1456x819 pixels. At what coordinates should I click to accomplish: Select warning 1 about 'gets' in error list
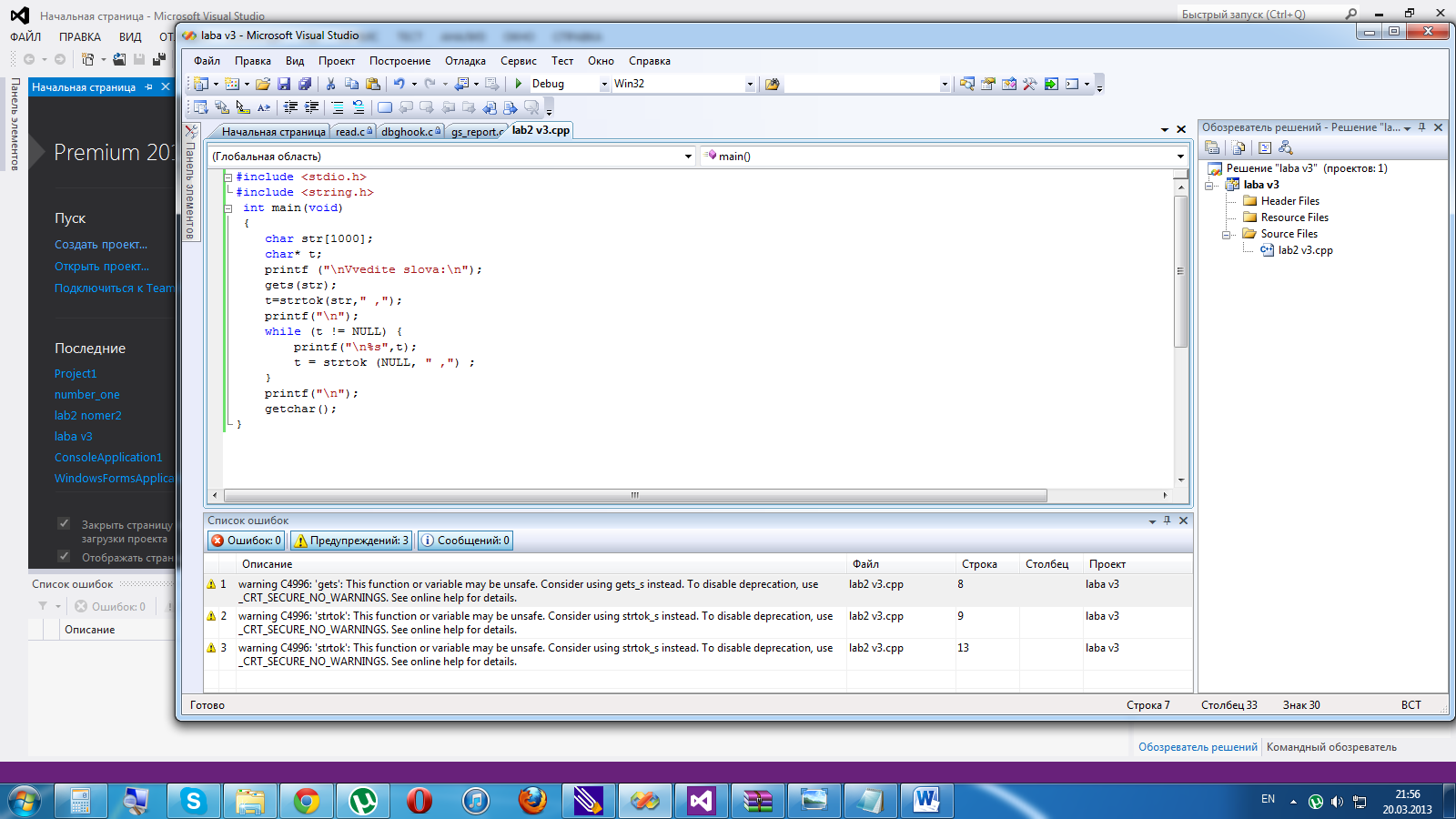(698, 591)
